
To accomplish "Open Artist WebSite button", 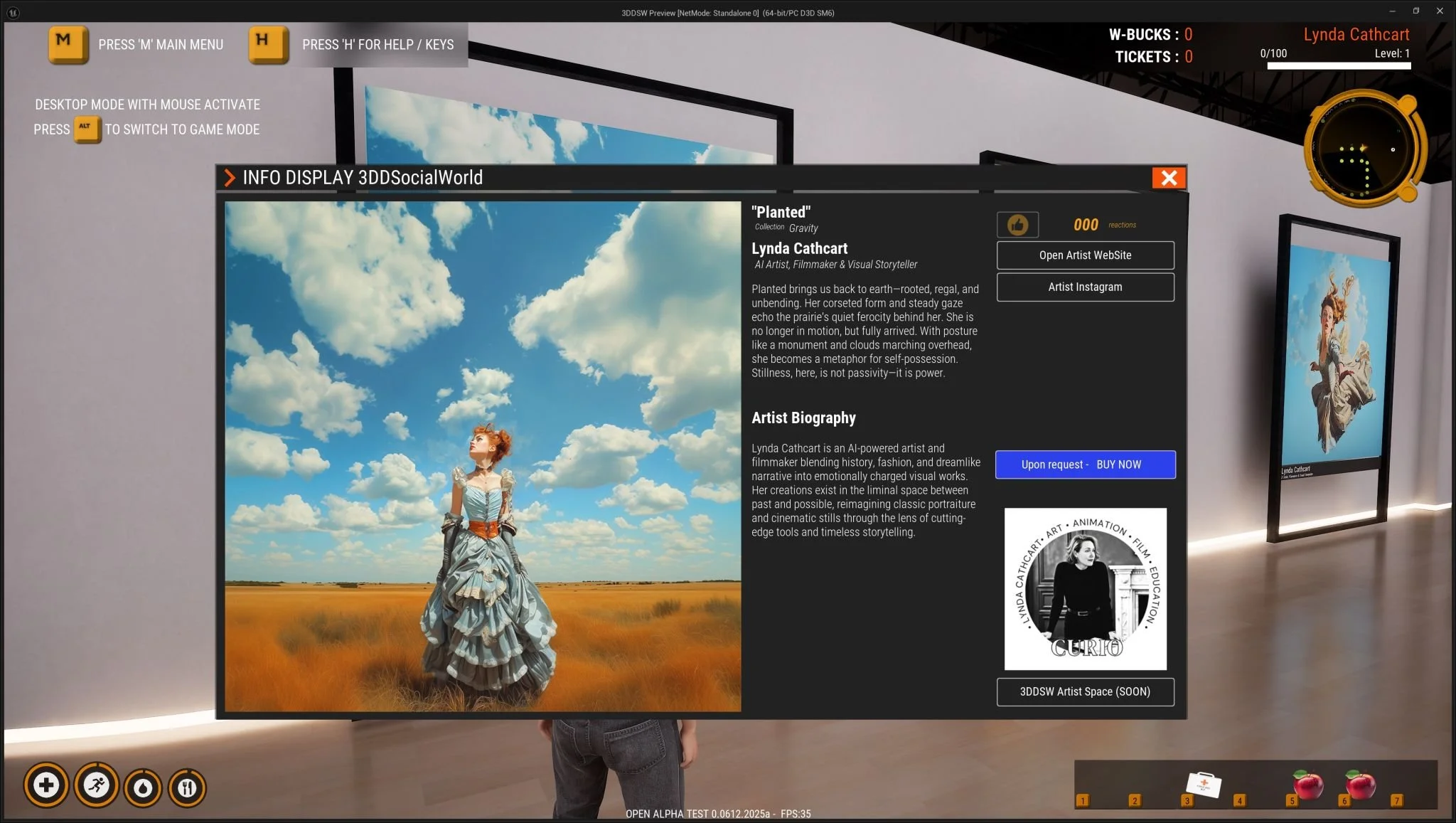I will tap(1085, 255).
